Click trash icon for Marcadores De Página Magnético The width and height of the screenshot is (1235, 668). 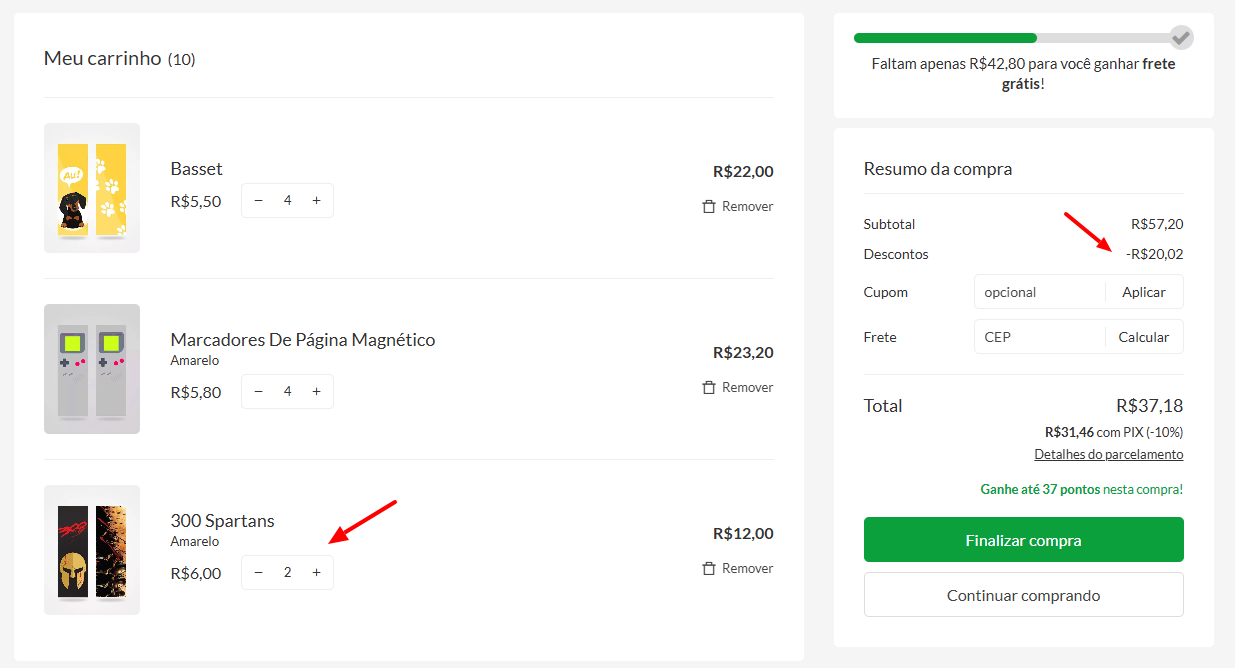[x=709, y=387]
